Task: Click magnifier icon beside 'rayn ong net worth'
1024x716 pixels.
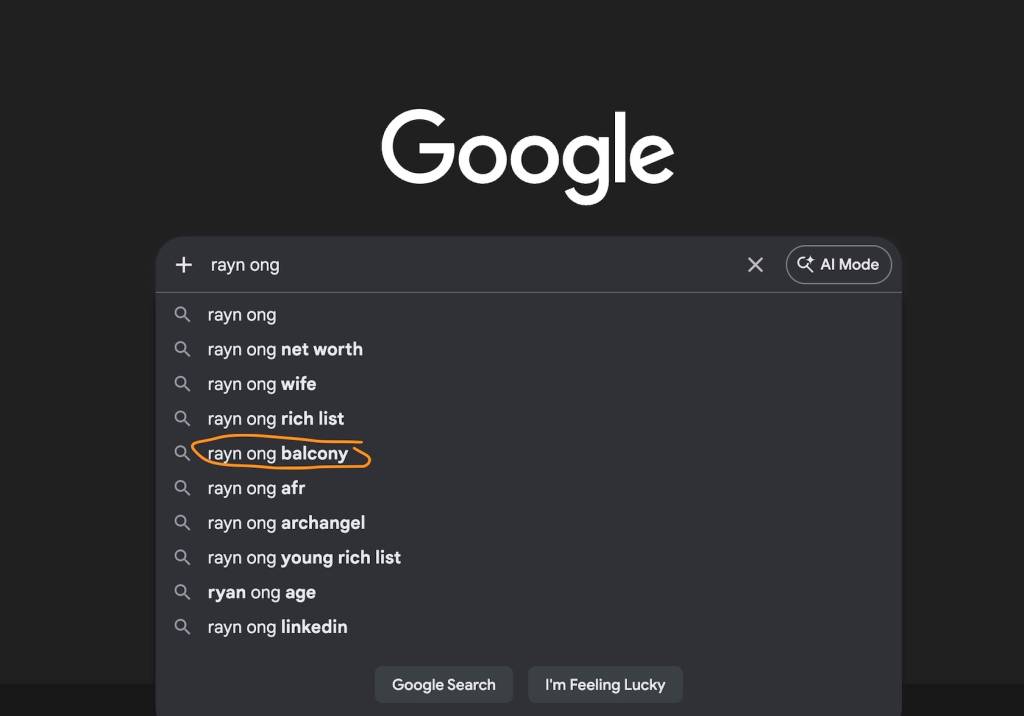Action: pyautogui.click(x=182, y=349)
